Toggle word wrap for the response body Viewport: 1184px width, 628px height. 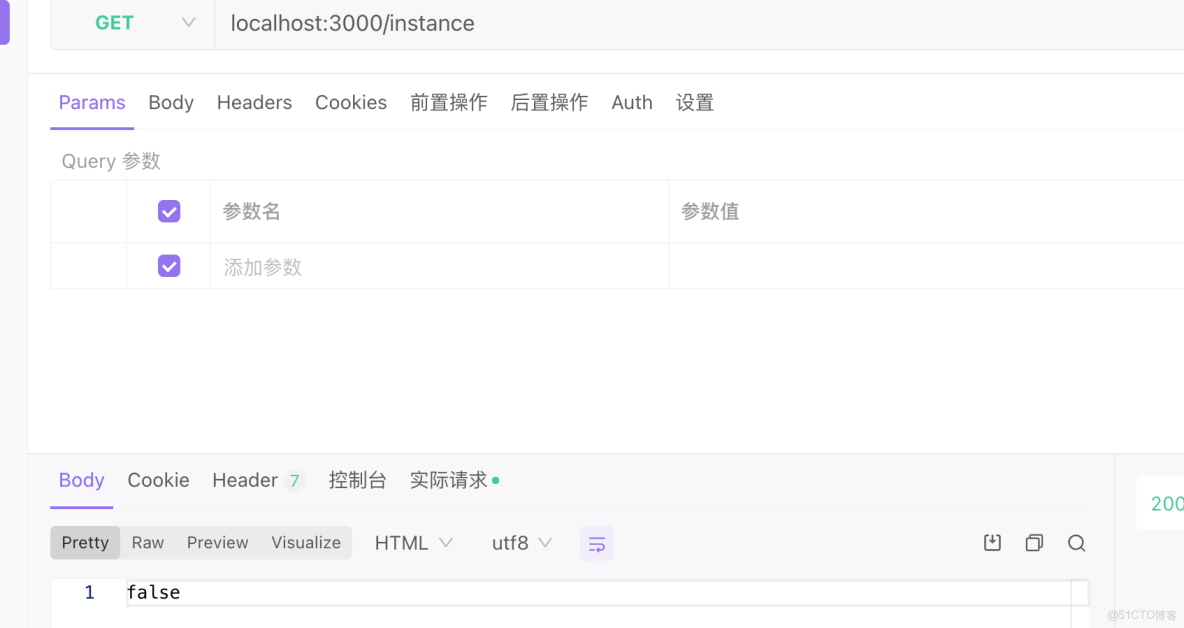[597, 543]
